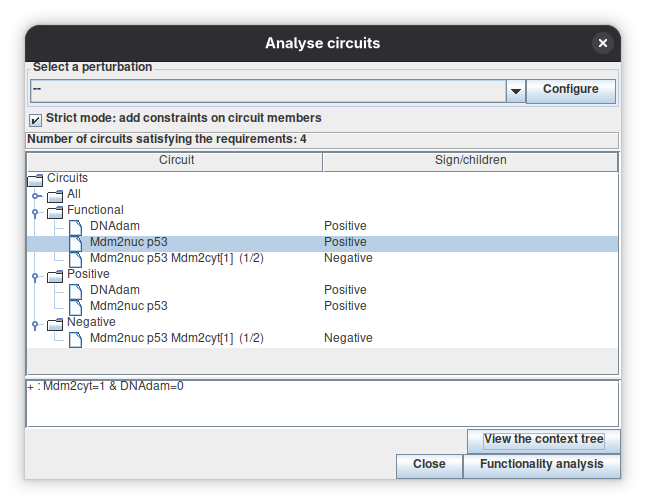Image resolution: width=646 pixels, height=504 pixels.
Task: Click the Close button
Action: coord(429,466)
